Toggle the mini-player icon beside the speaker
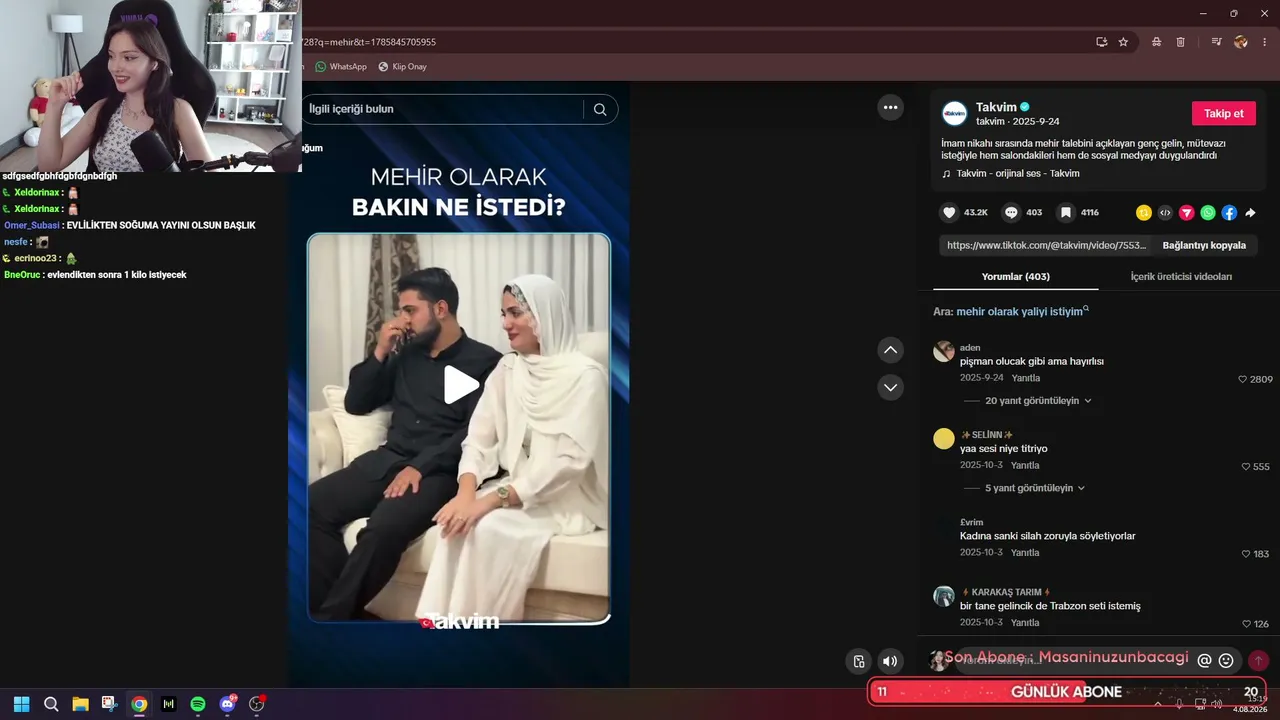The image size is (1280, 720). point(859,661)
